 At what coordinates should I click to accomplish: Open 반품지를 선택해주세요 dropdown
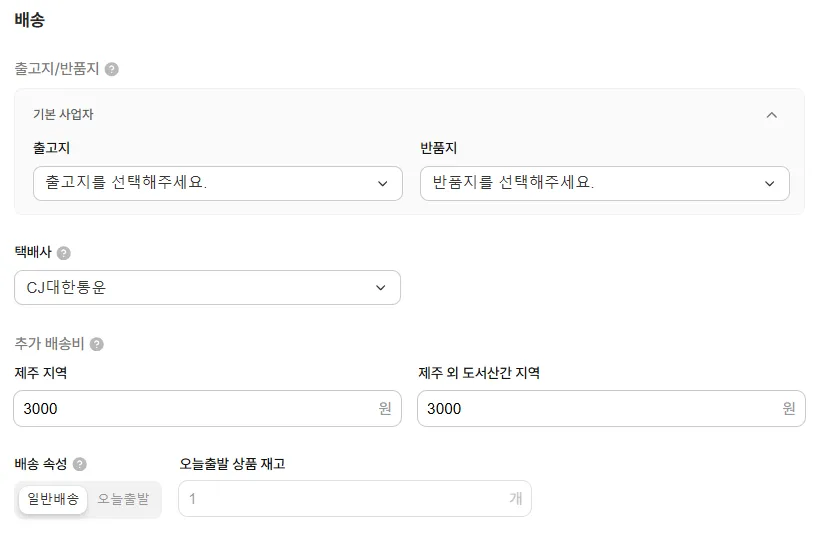[604, 183]
